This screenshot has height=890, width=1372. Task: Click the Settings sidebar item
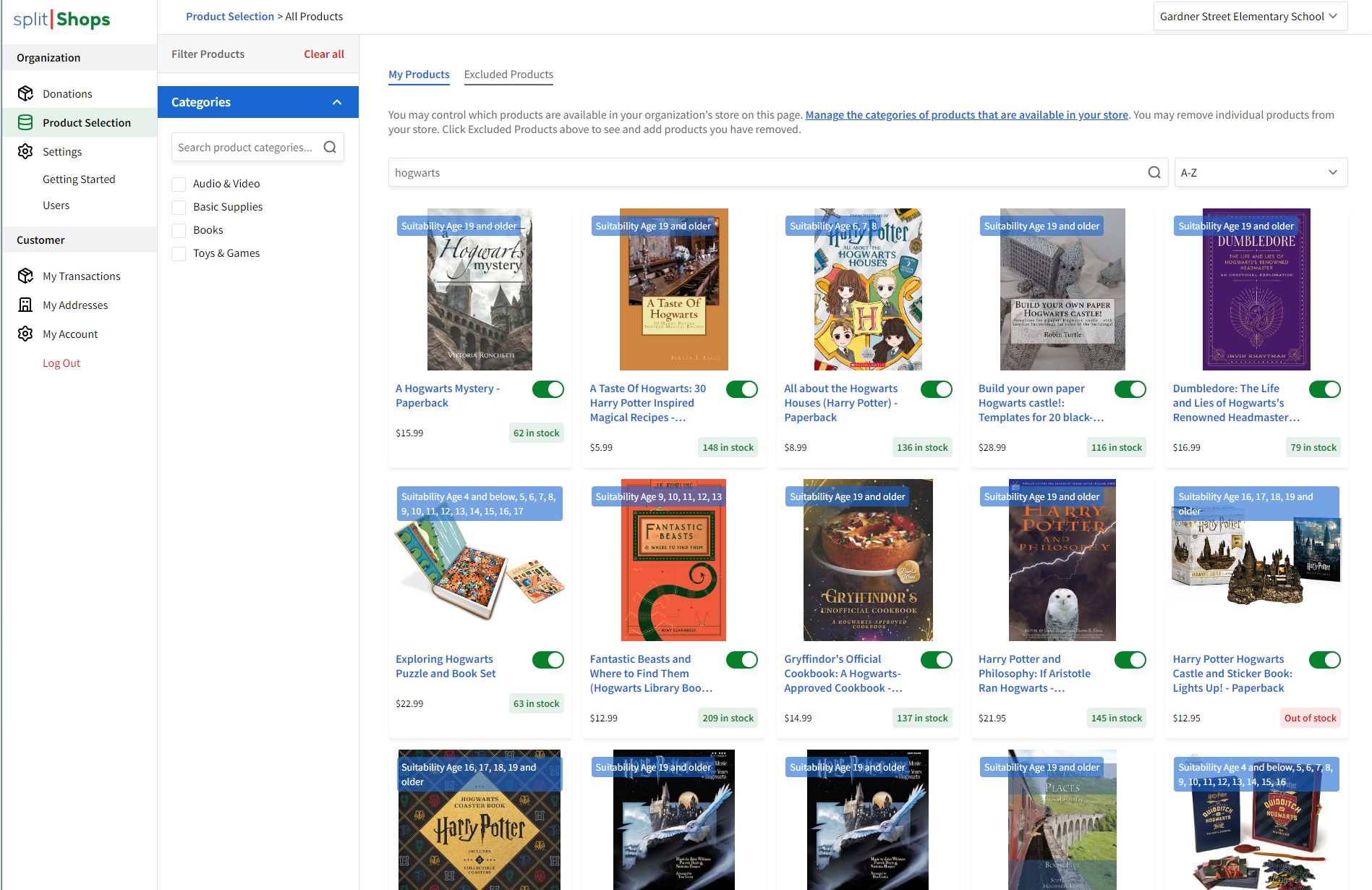click(62, 151)
